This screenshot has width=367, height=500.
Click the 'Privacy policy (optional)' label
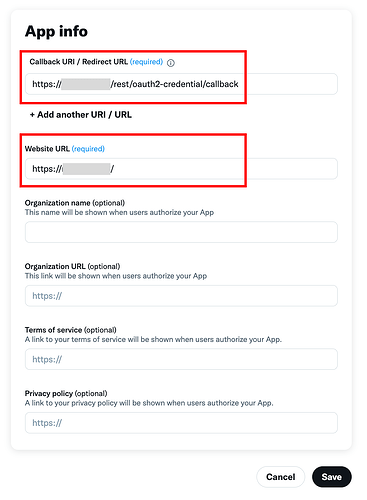(66, 393)
